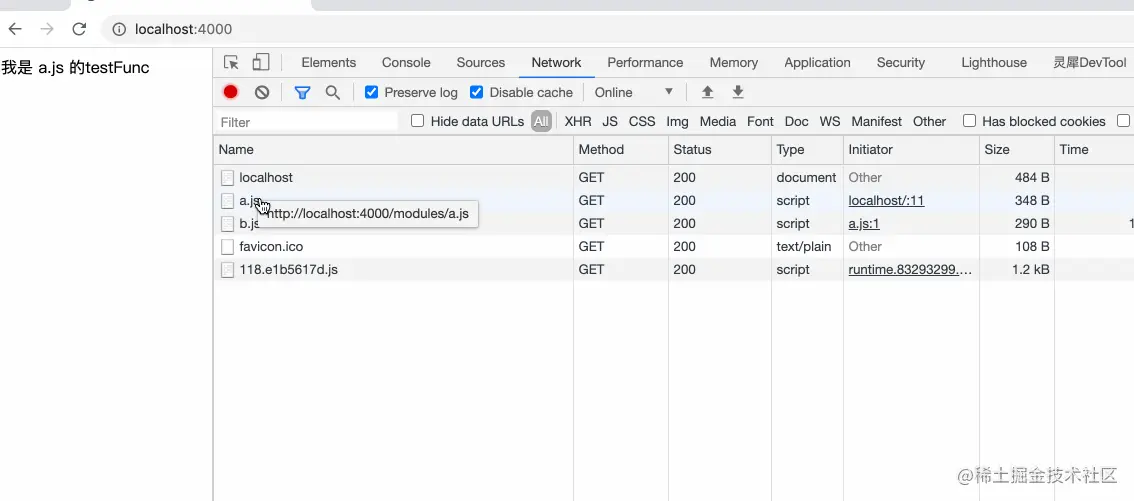Screen dimensions: 1134x501
Task: Activate the inspect element picker icon
Action: [x=231, y=63]
